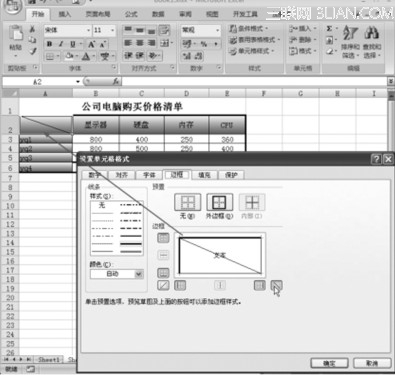395x375 pixels.
Task: Open the dialog line color (自动) dropdown
Action: [x=139, y=274]
